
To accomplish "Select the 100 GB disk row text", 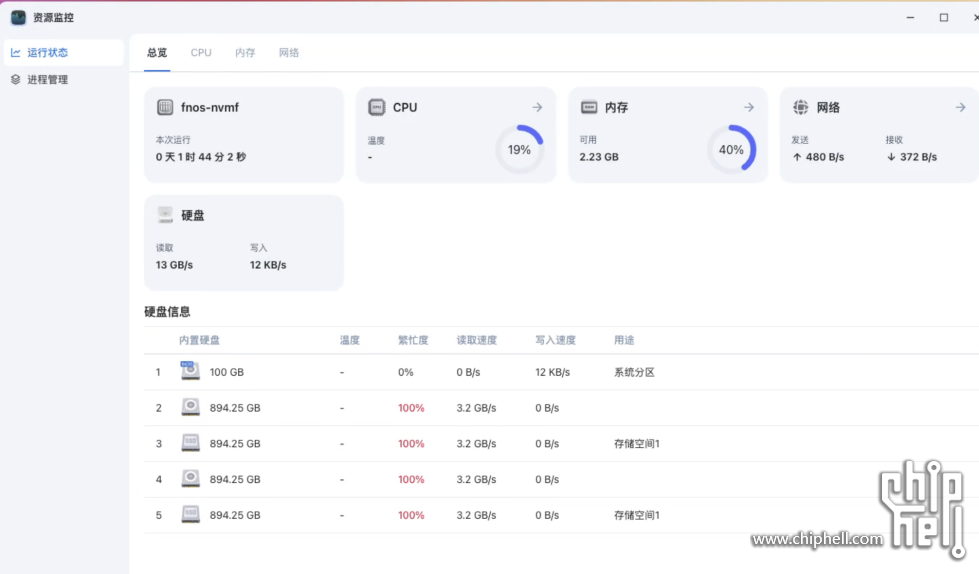I will pos(227,372).
